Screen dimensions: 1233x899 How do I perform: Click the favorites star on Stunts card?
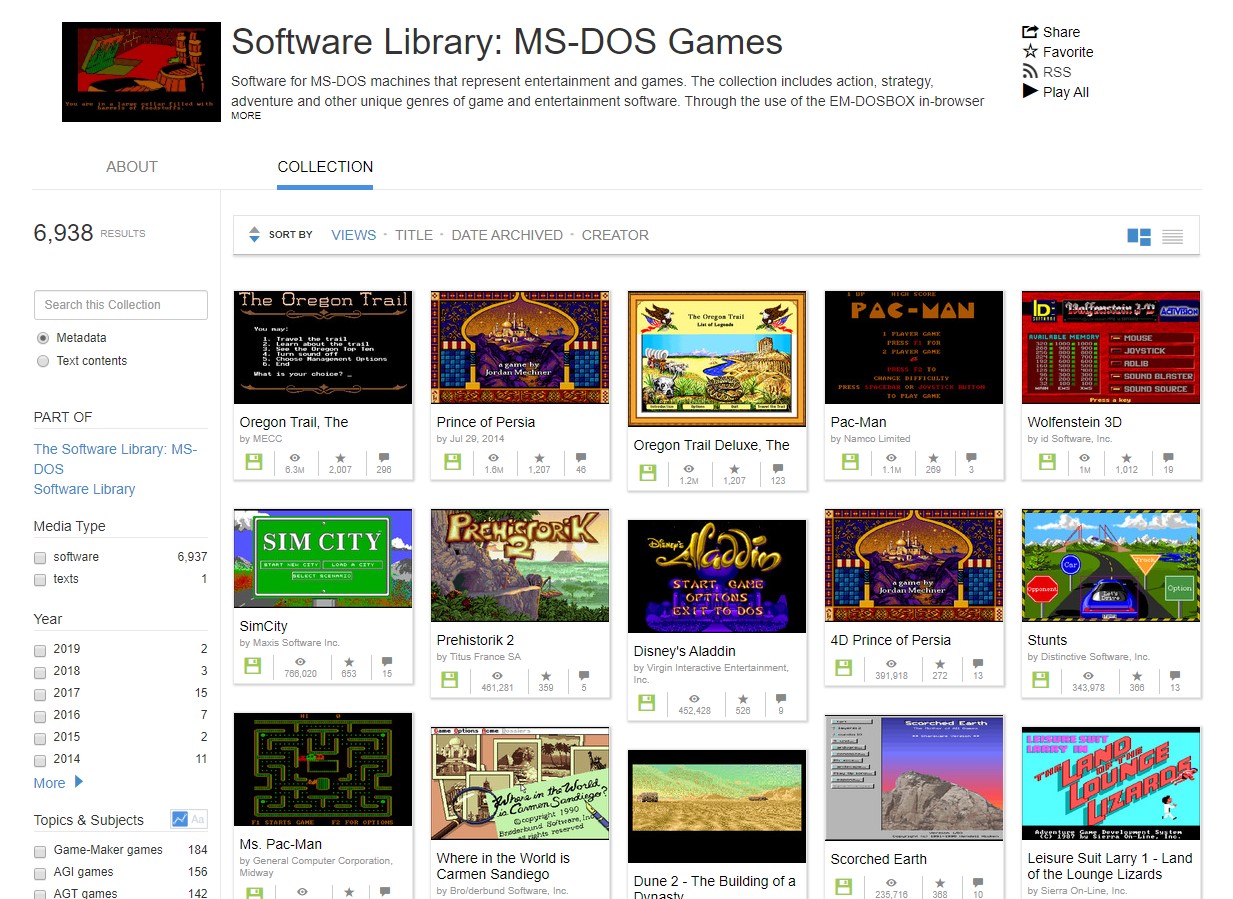coord(1136,675)
